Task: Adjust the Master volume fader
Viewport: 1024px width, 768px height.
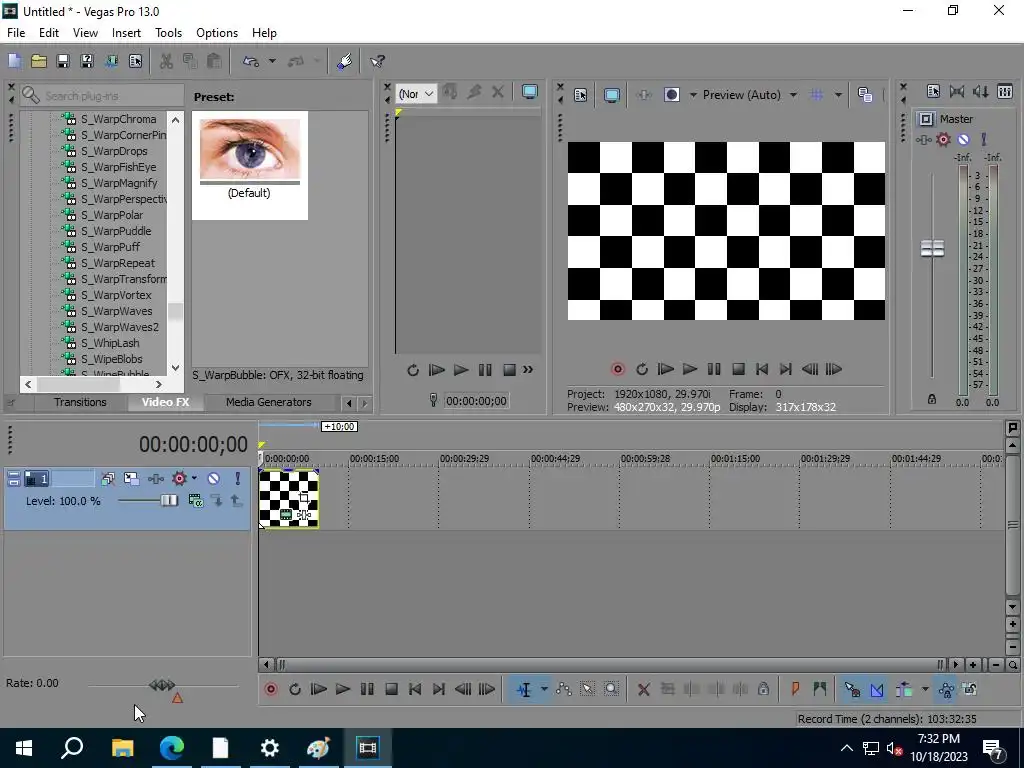Action: click(932, 249)
